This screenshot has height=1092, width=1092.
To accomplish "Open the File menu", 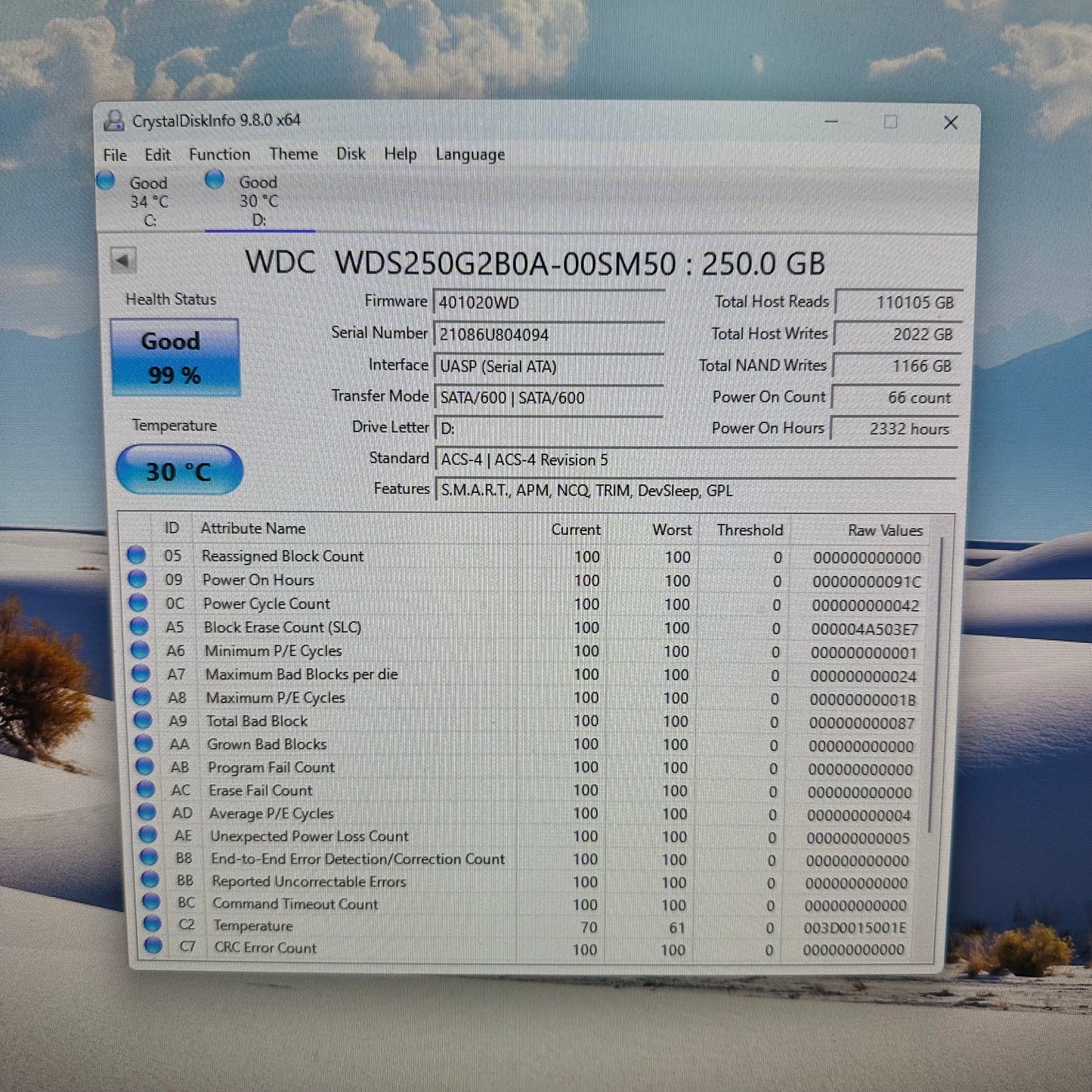I will click(x=115, y=155).
